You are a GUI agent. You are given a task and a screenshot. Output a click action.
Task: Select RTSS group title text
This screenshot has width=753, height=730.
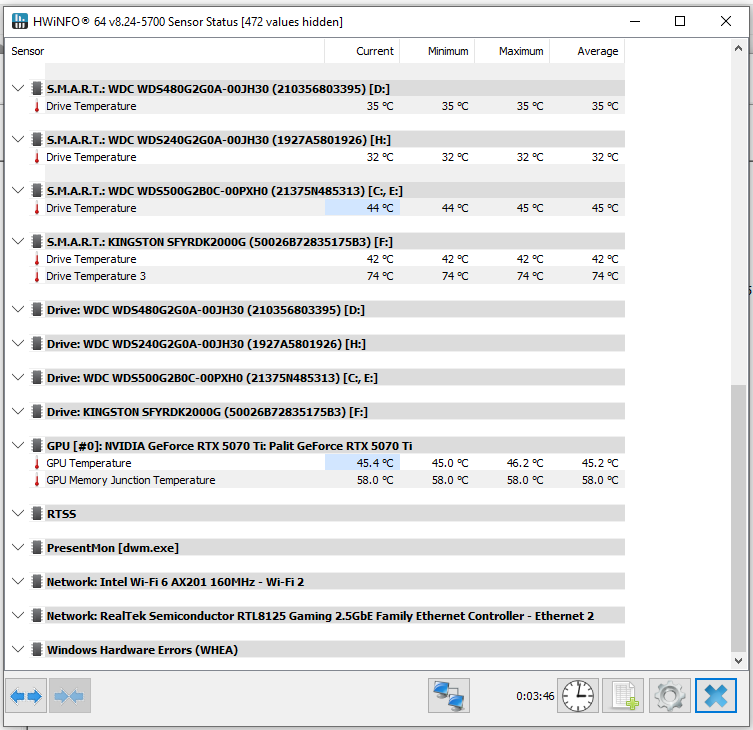pyautogui.click(x=61, y=514)
